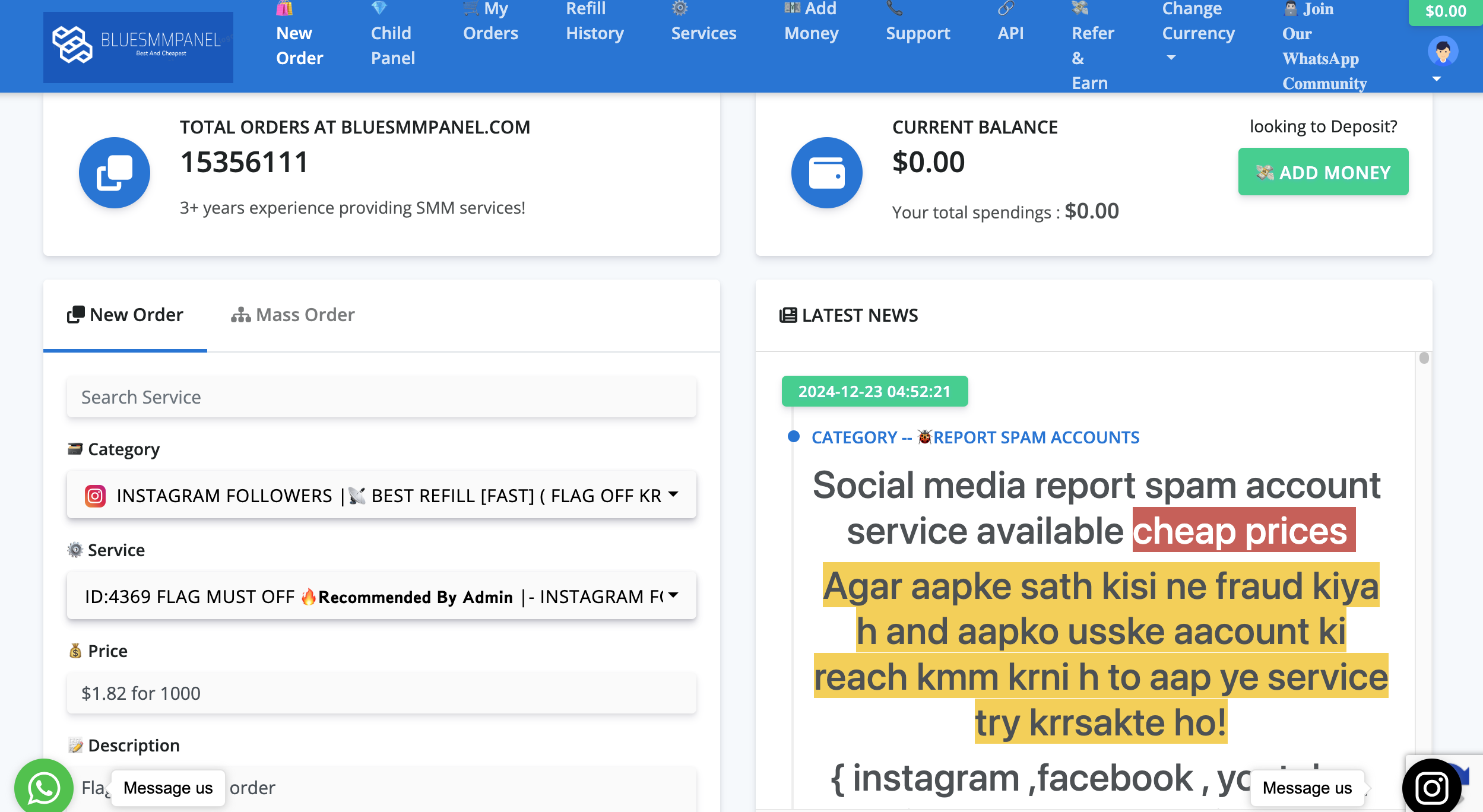Click the BlueSMMPanel logo

pyautogui.click(x=138, y=47)
